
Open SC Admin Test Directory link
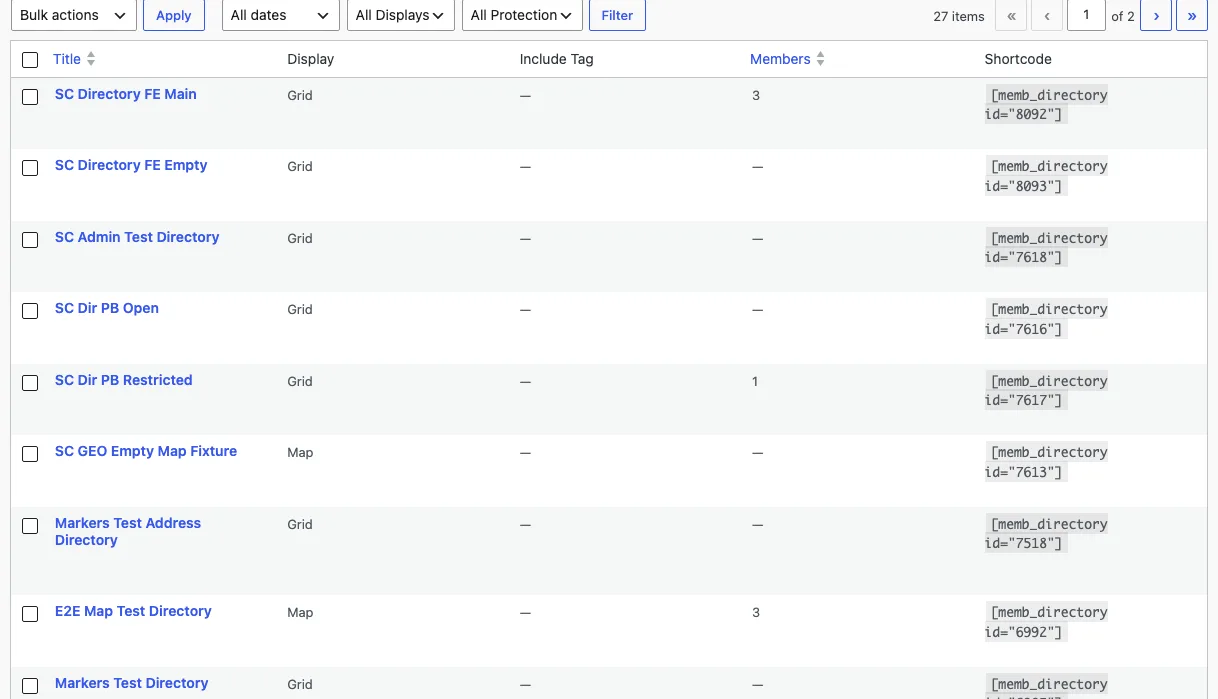coord(137,237)
